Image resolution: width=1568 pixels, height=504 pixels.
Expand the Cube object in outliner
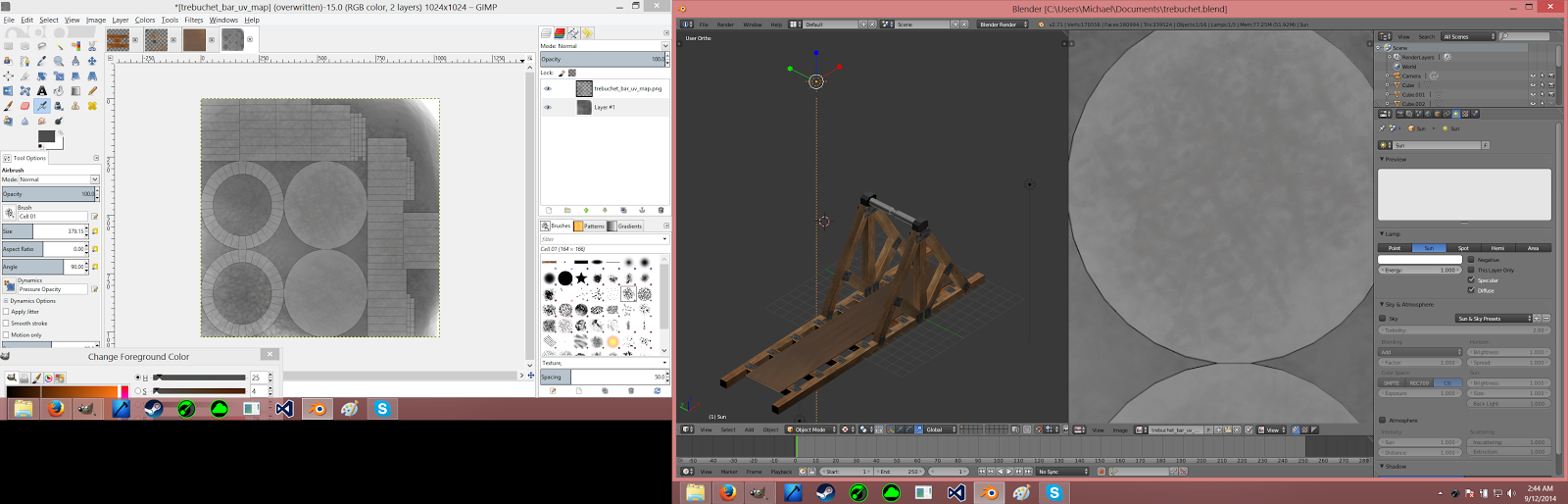click(x=1387, y=85)
